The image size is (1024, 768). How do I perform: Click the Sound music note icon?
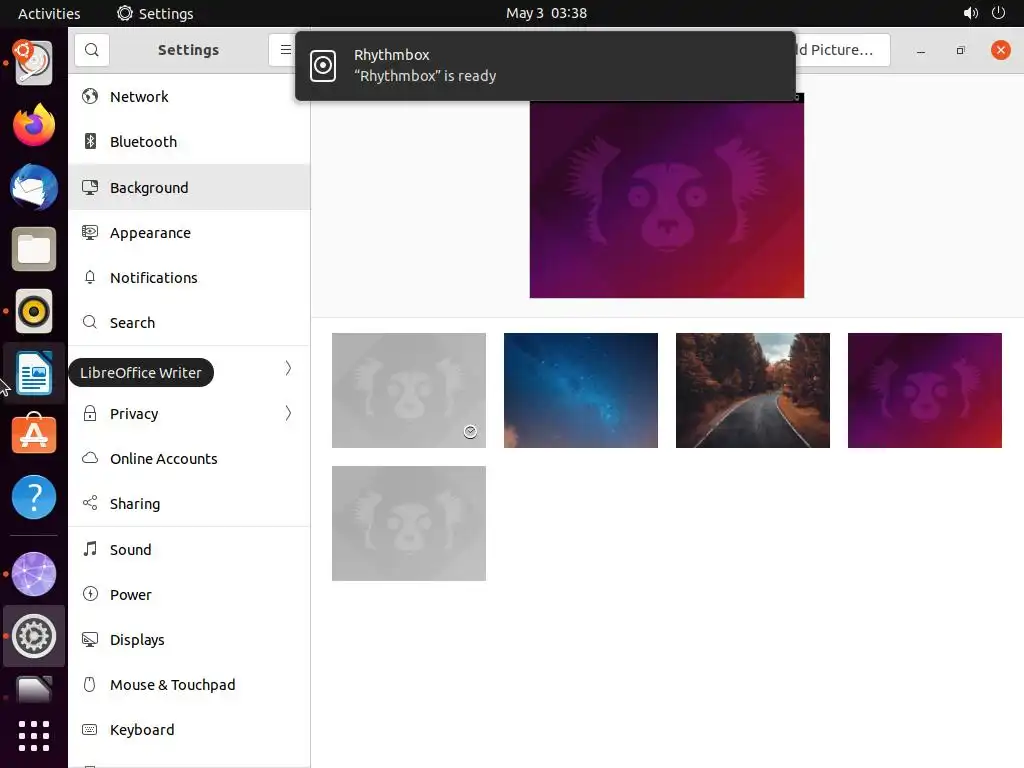(90, 549)
